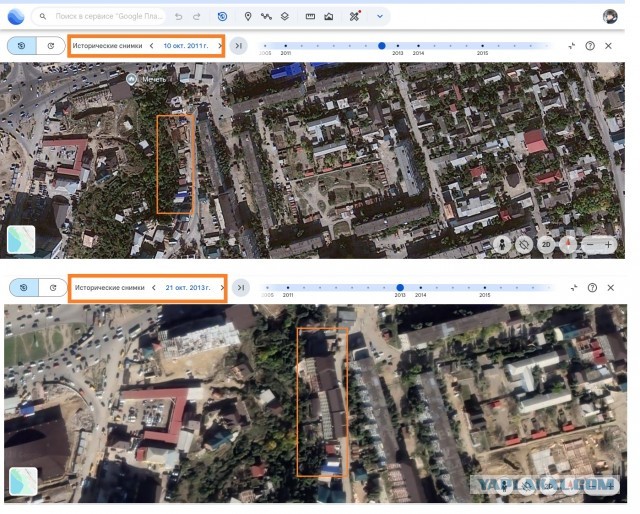This screenshot has width=640, height=514.
Task: Switch to timelapse mode in 2011 panel
Action: click(51, 46)
